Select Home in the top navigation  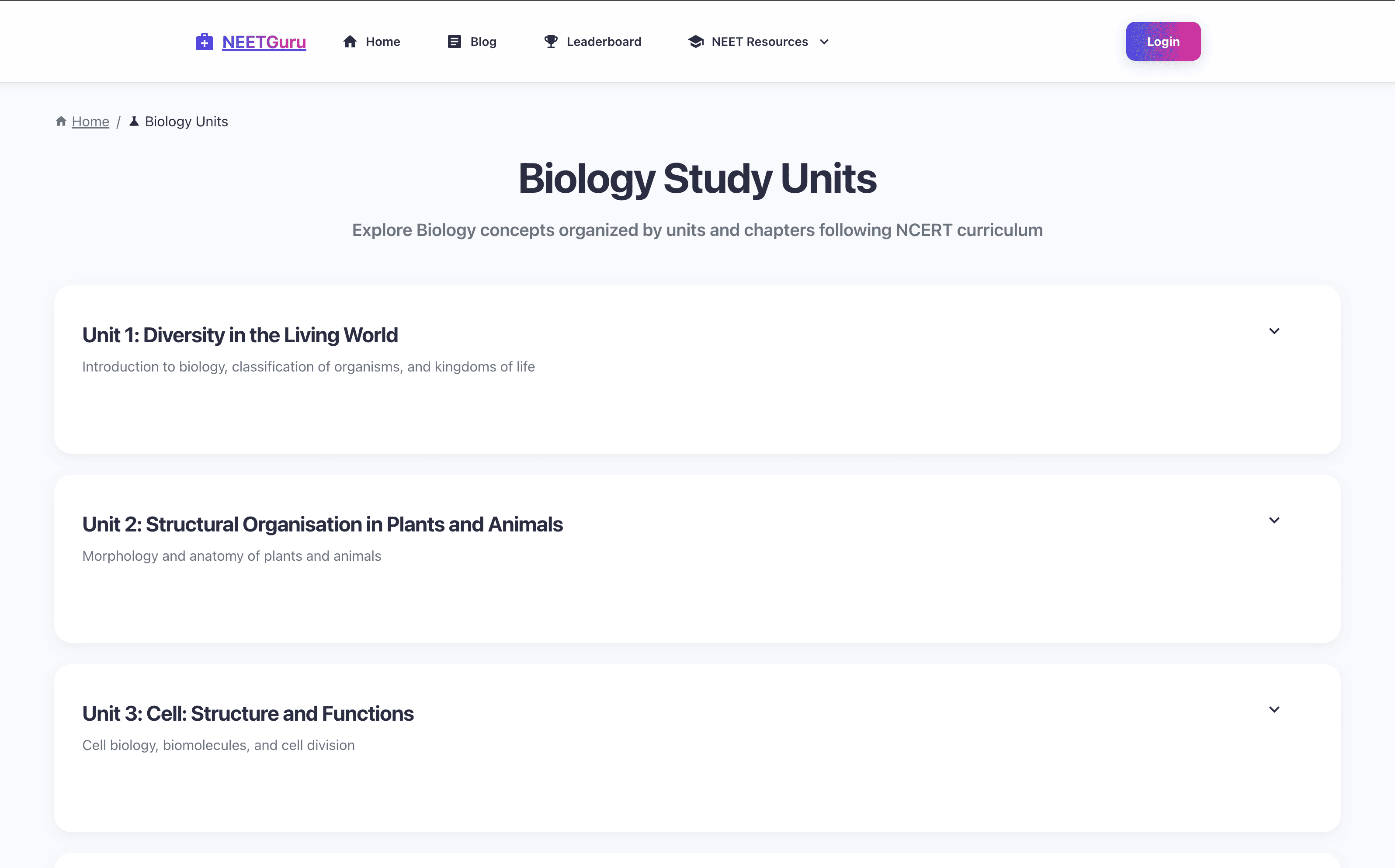tap(382, 42)
